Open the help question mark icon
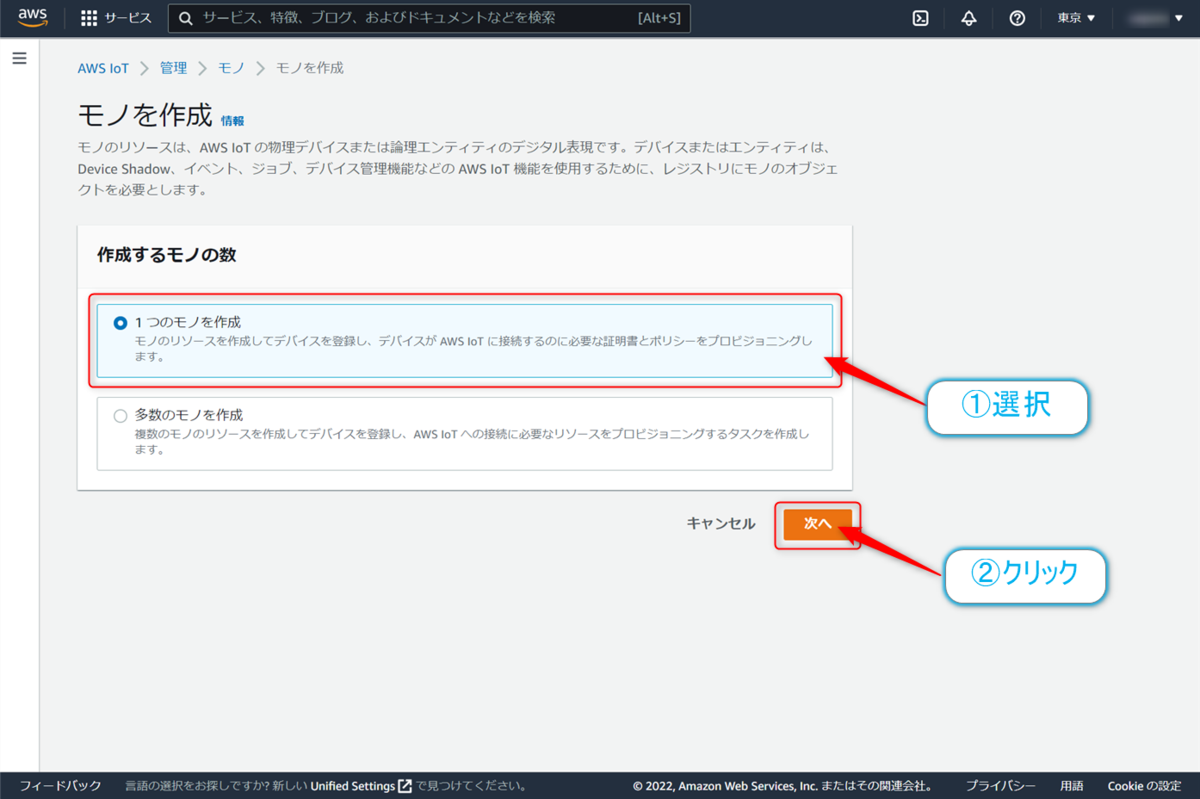Screen dimensions: 1200x799 click(1017, 18)
